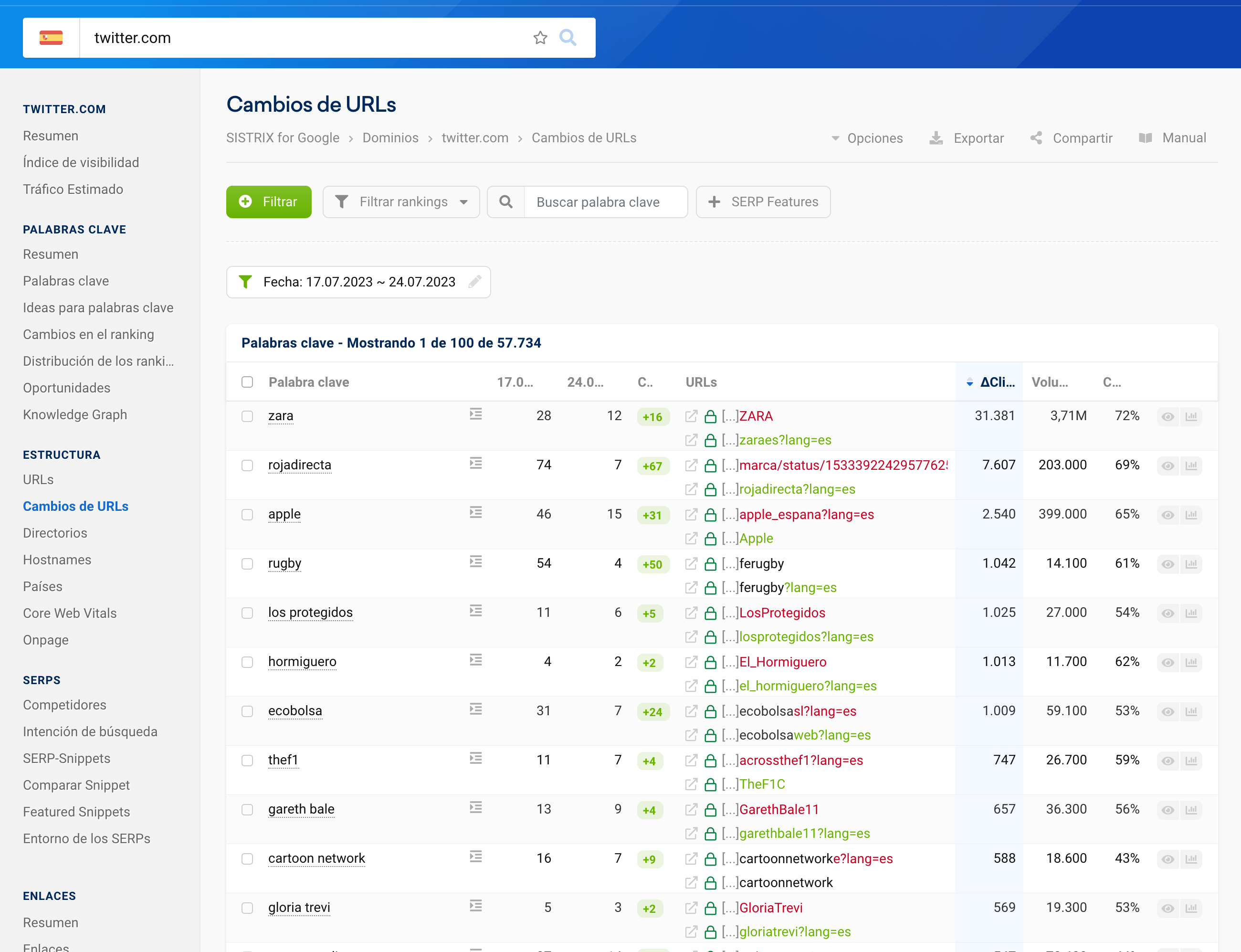The height and width of the screenshot is (952, 1241).
Task: Open history chart icon for rojadirecta row
Action: (x=1191, y=466)
